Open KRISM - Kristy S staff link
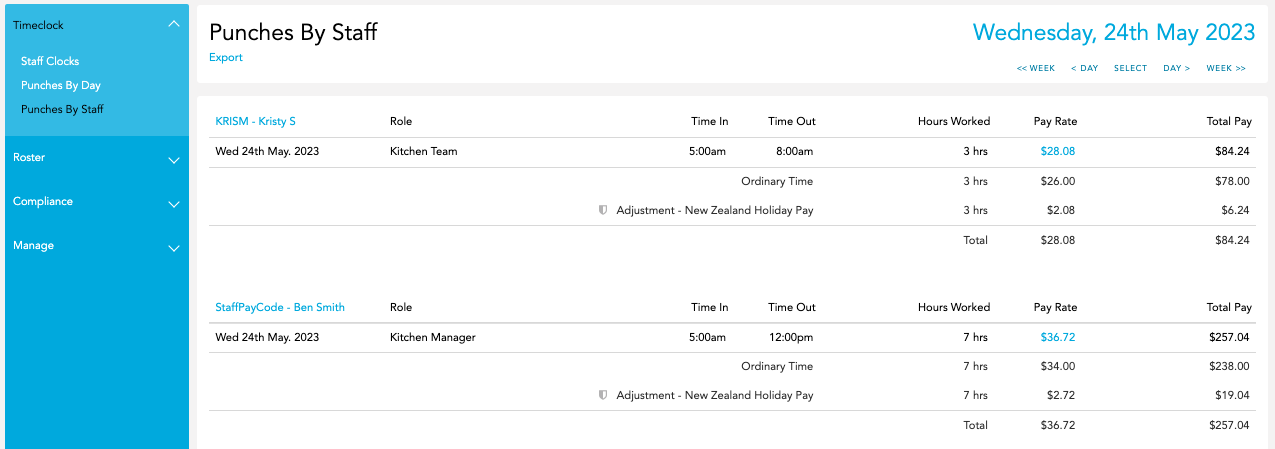1275x449 pixels. tap(256, 121)
